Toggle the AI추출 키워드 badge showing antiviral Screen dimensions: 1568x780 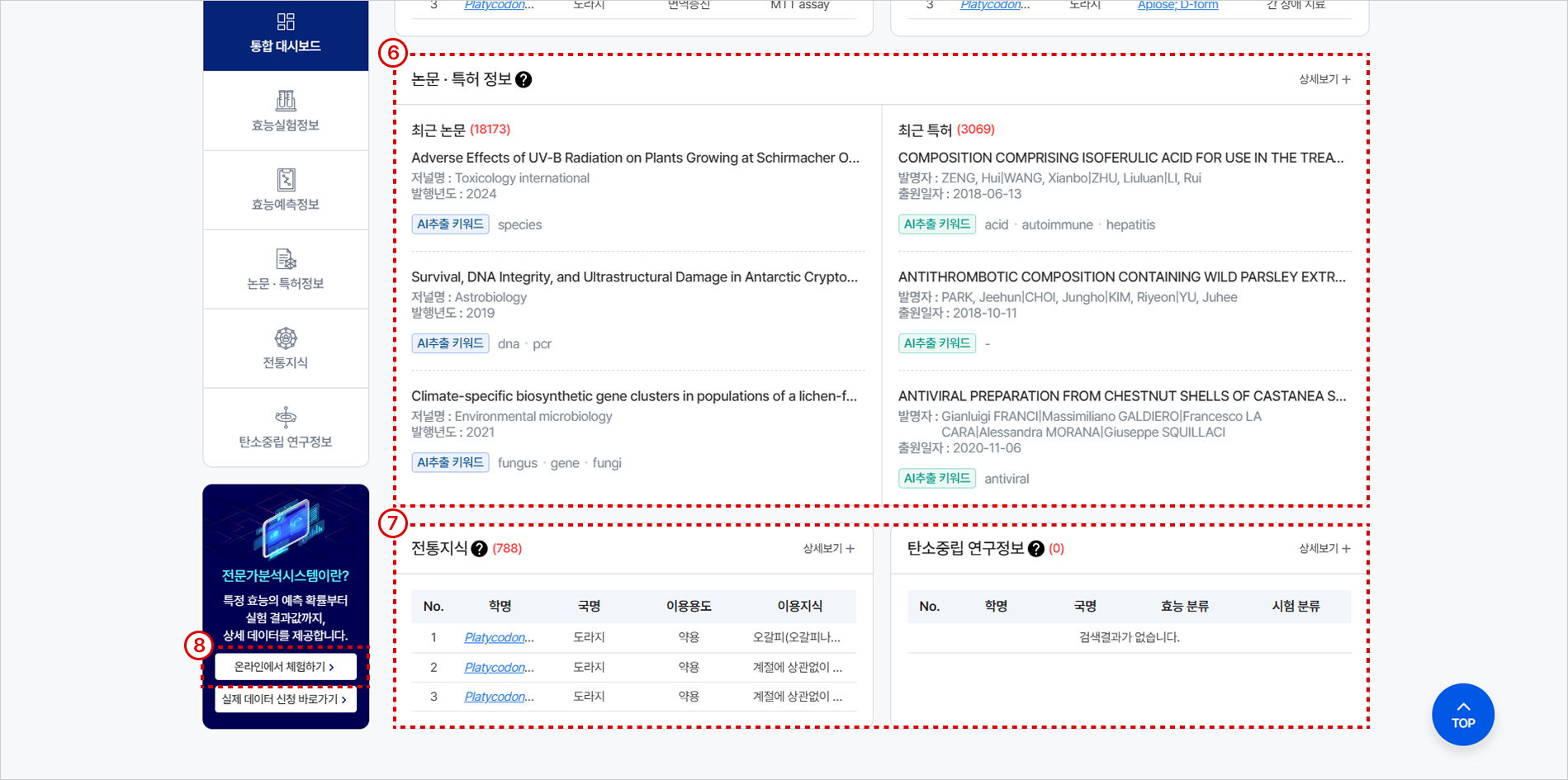[937, 478]
